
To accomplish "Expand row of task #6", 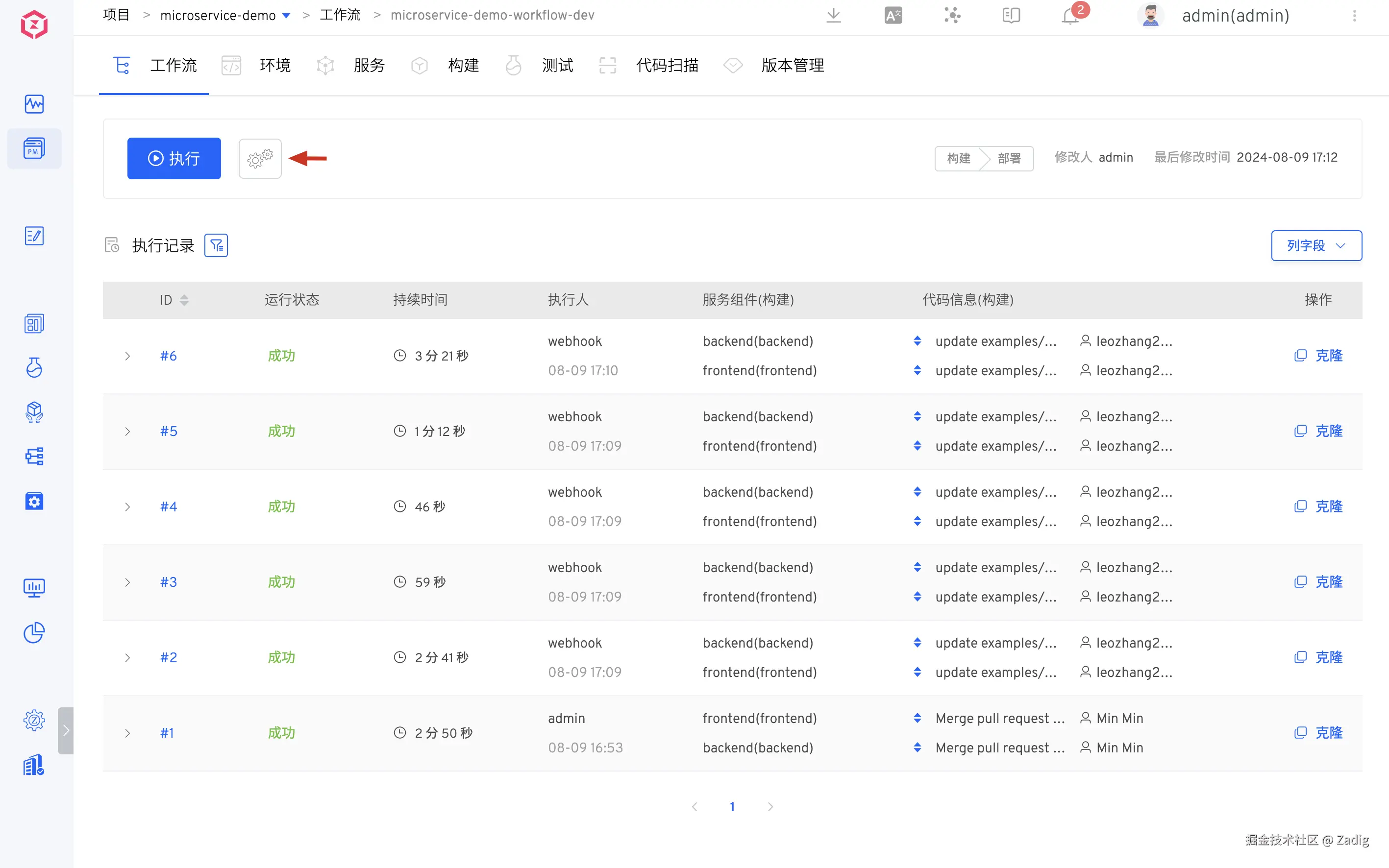I will point(127,356).
